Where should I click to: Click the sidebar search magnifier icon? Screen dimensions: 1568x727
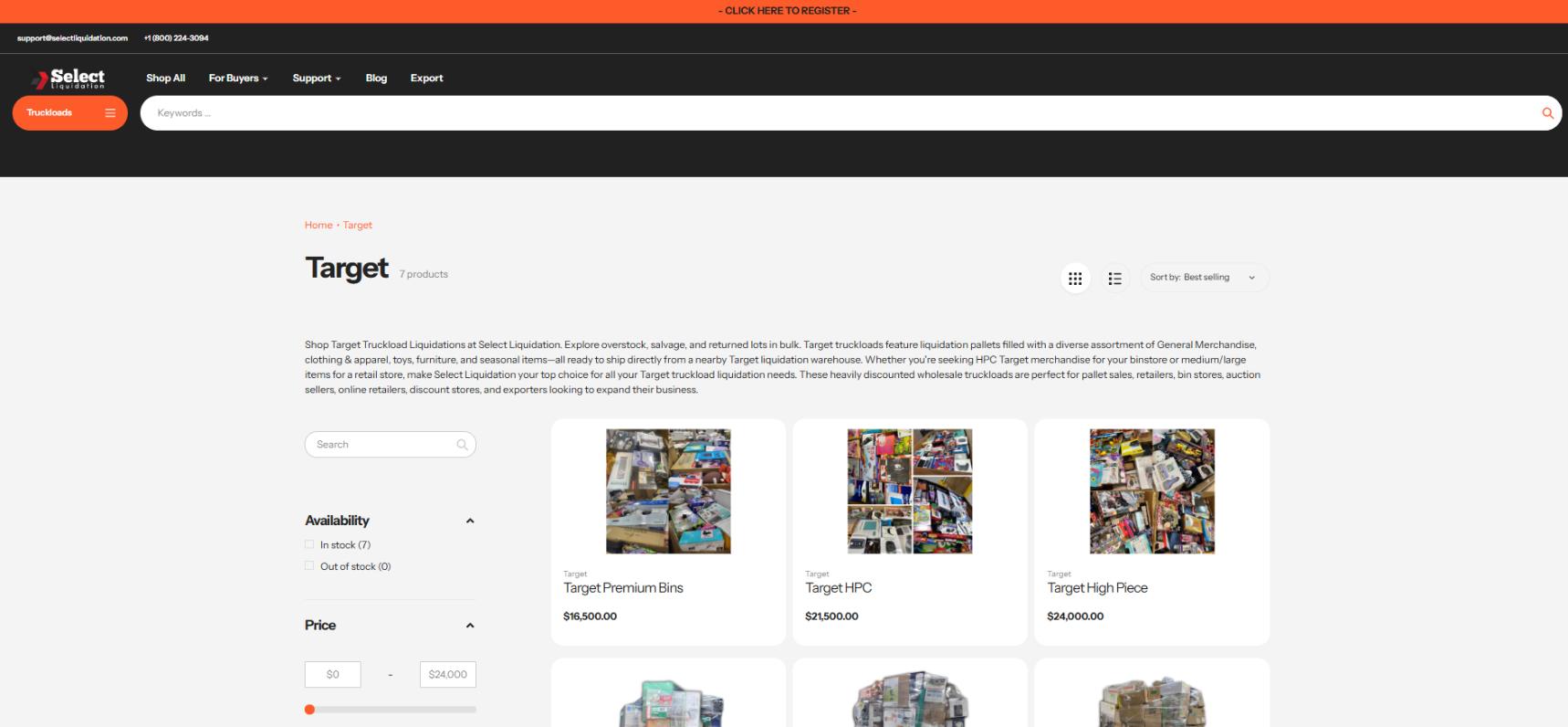click(462, 445)
